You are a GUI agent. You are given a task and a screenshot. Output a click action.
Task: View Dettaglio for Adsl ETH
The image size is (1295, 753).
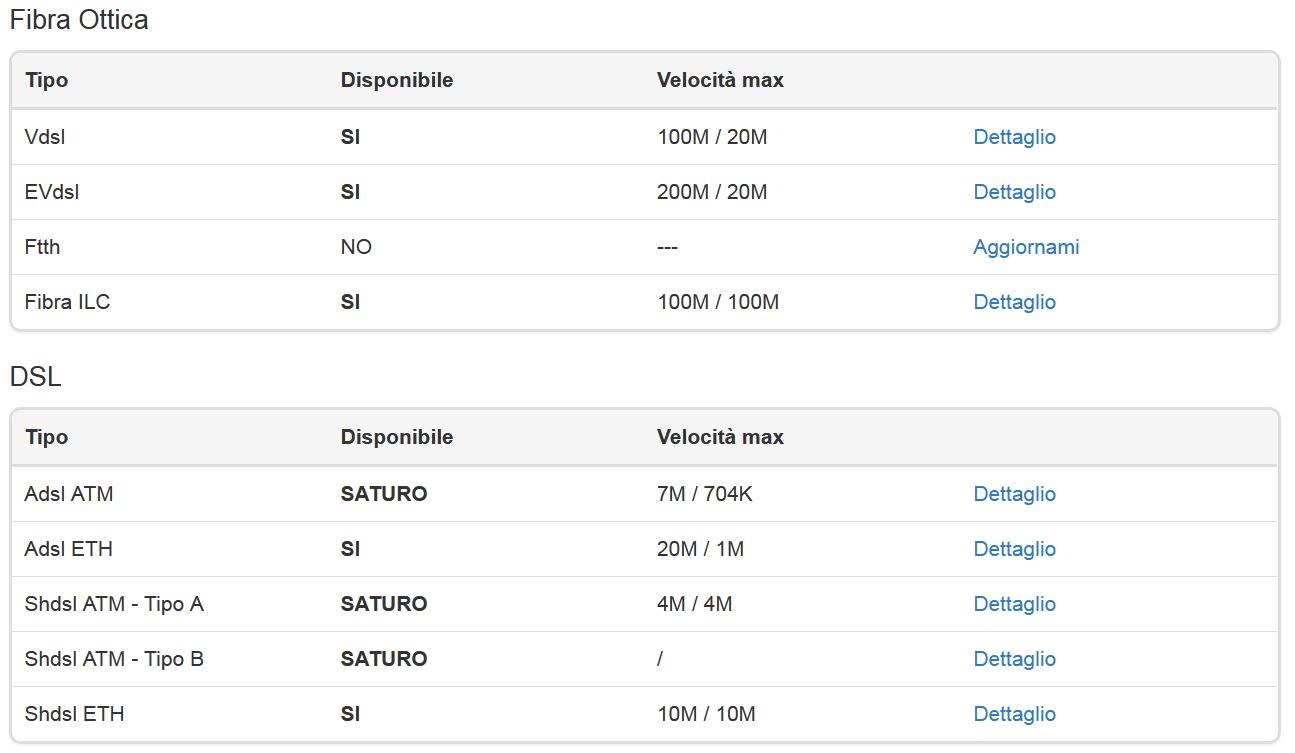(x=1014, y=549)
